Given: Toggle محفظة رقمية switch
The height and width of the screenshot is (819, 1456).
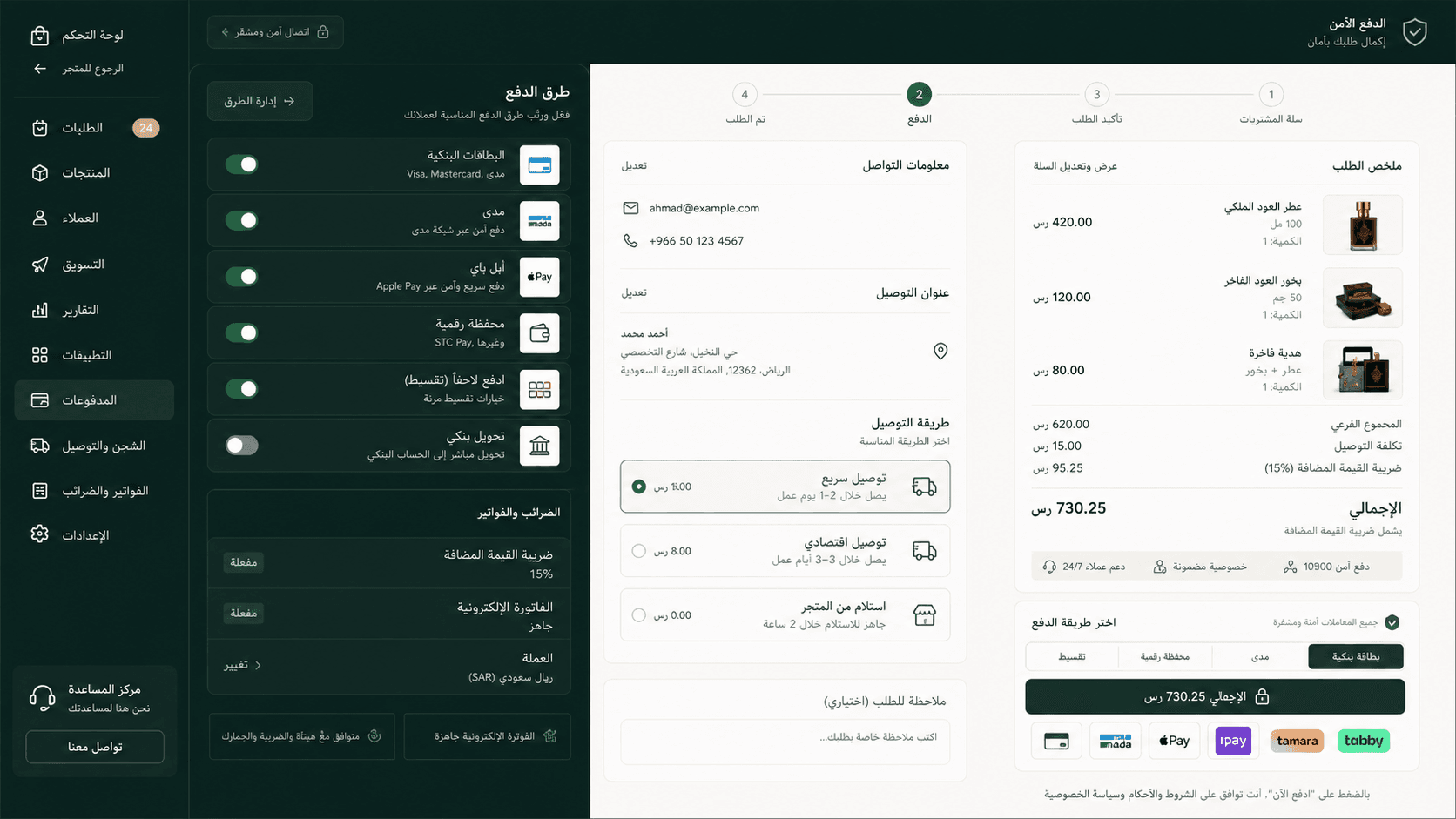Looking at the screenshot, I should click(241, 332).
